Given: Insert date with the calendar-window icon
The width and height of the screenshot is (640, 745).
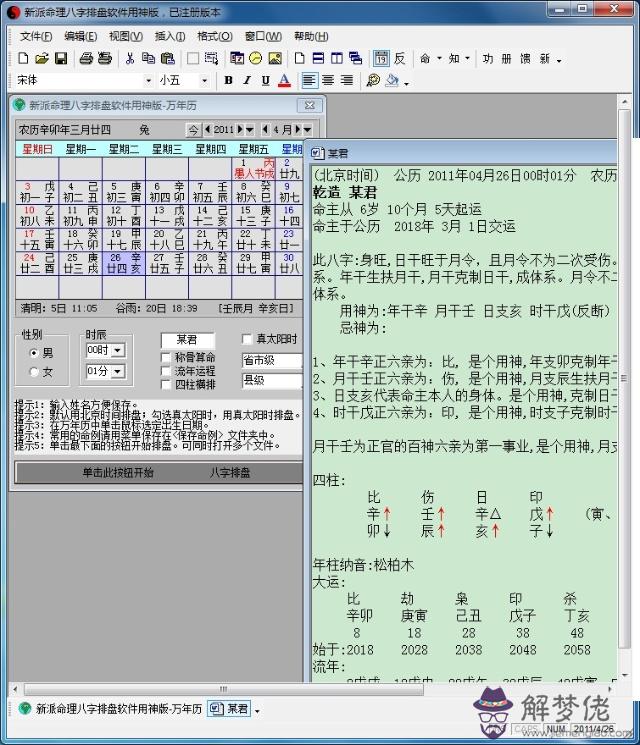Looking at the screenshot, I should coord(237,58).
